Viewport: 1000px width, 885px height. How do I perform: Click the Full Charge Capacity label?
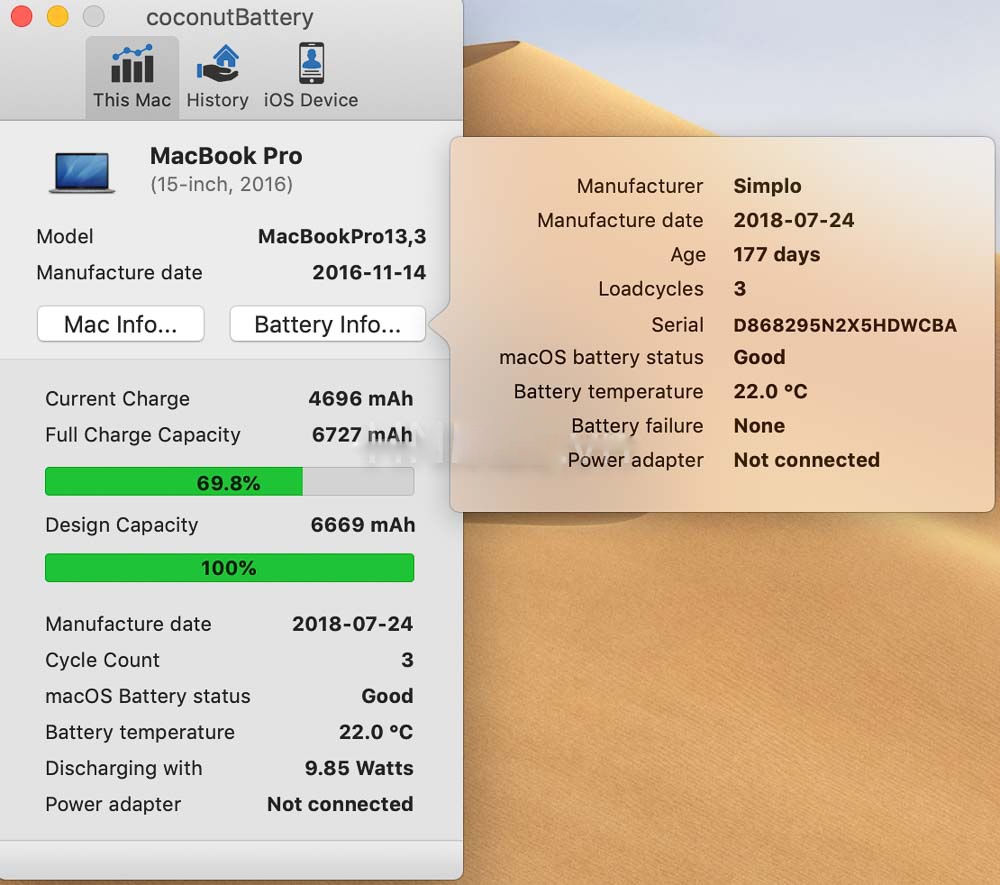143,435
